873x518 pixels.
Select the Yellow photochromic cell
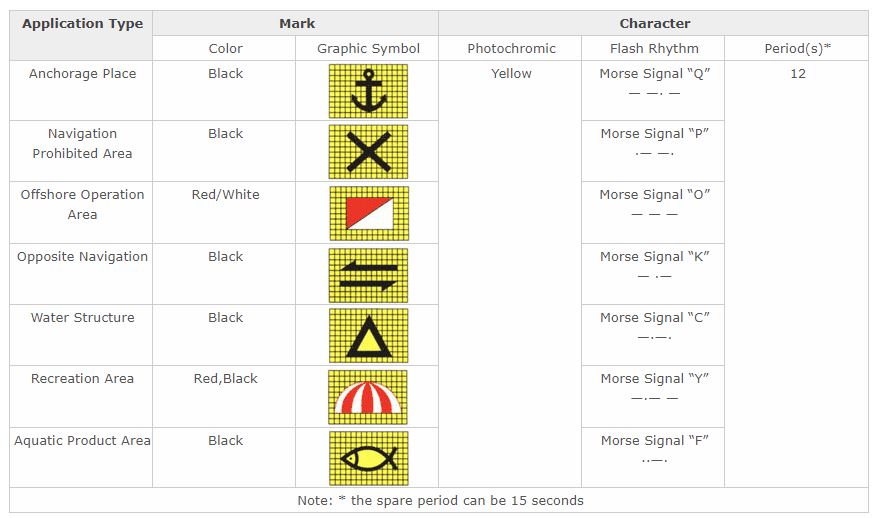[511, 74]
